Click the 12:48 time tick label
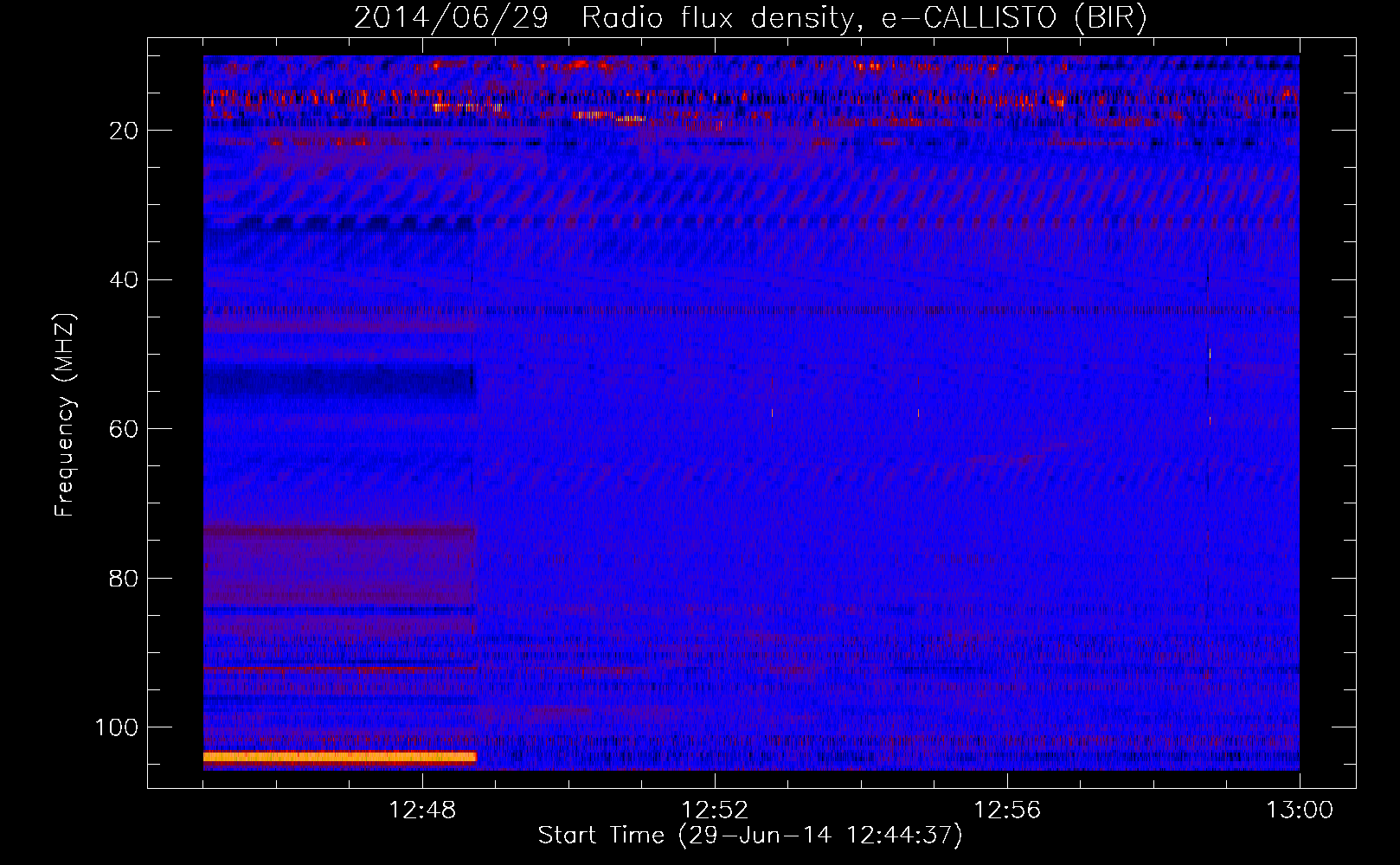Screen dimensions: 1400x865 point(422,811)
